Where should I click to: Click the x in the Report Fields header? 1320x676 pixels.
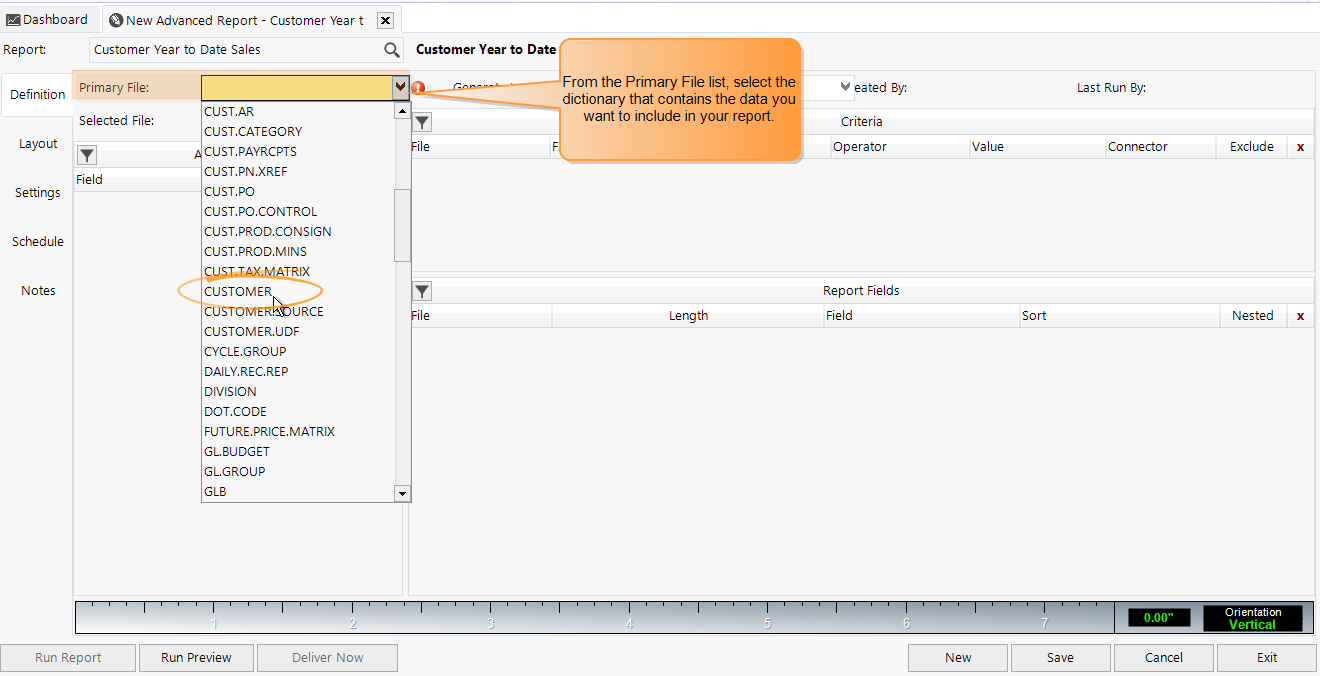point(1300,315)
